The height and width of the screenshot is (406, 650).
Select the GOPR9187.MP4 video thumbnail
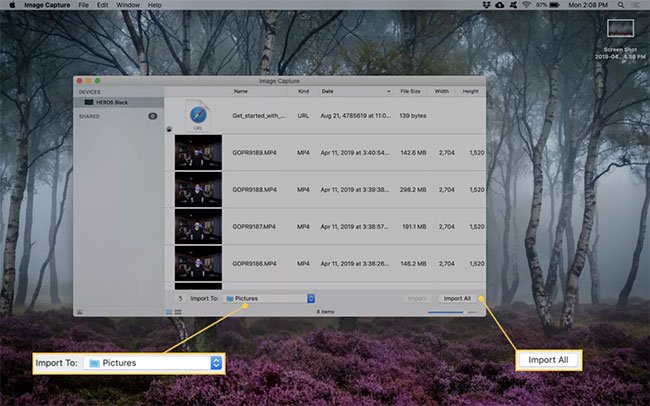click(198, 226)
